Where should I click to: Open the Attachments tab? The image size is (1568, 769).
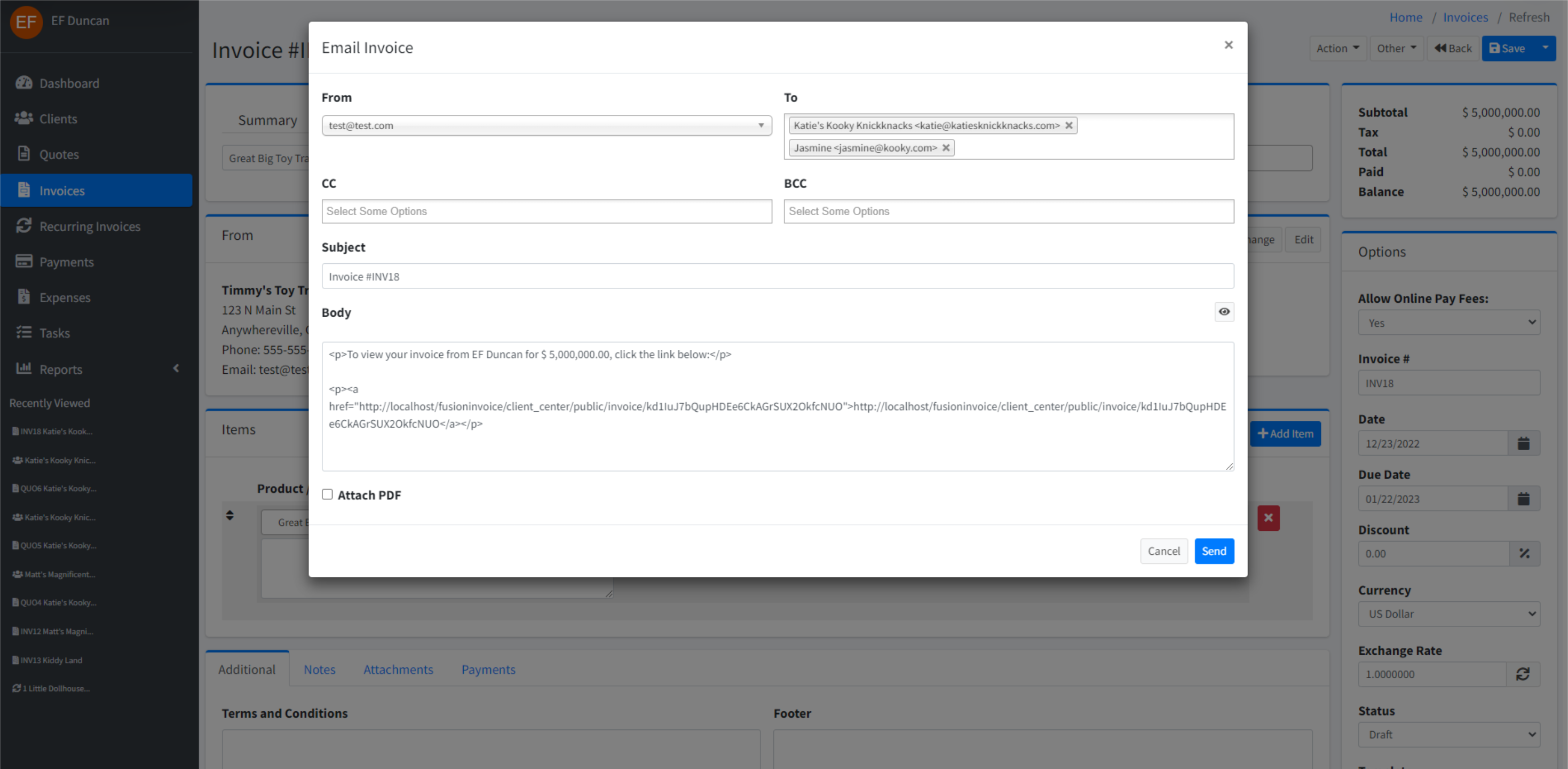point(398,669)
